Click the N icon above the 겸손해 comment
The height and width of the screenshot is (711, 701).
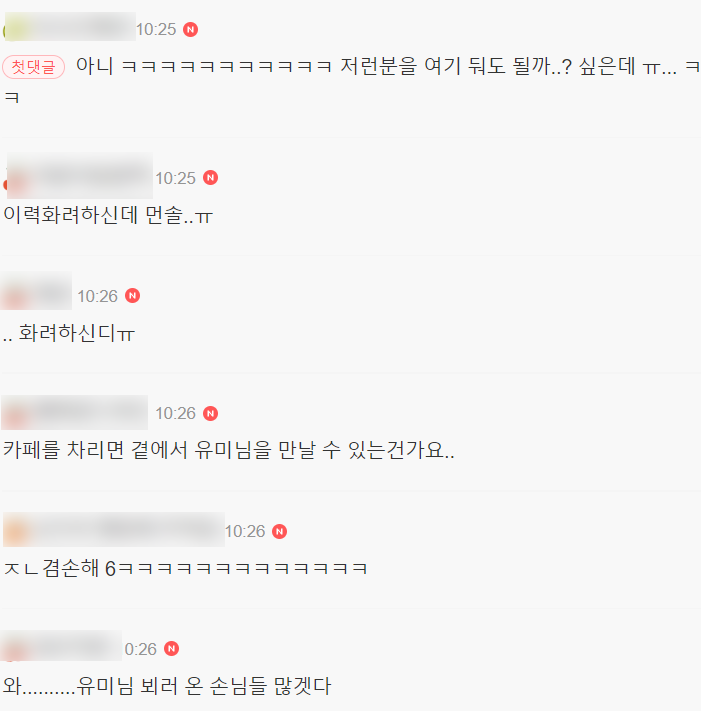pyautogui.click(x=279, y=531)
